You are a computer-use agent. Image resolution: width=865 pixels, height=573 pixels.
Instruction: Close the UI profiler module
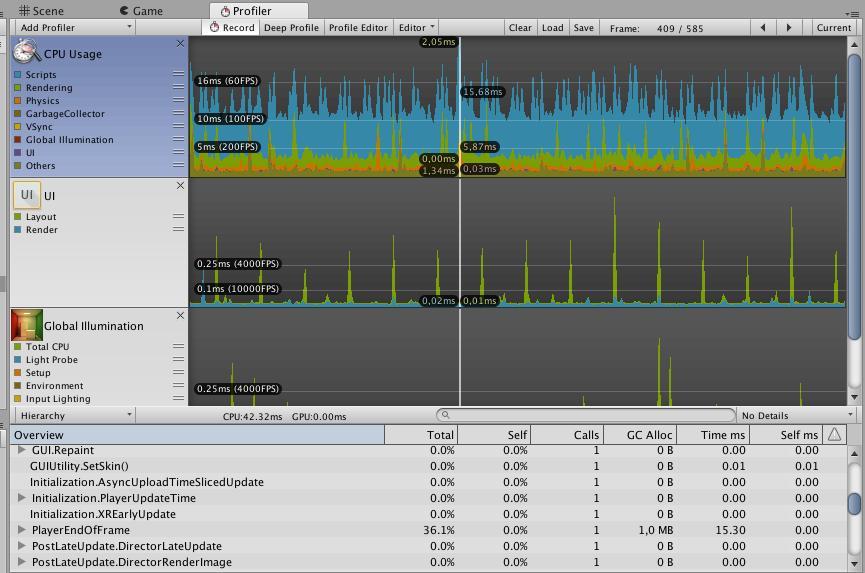[180, 186]
